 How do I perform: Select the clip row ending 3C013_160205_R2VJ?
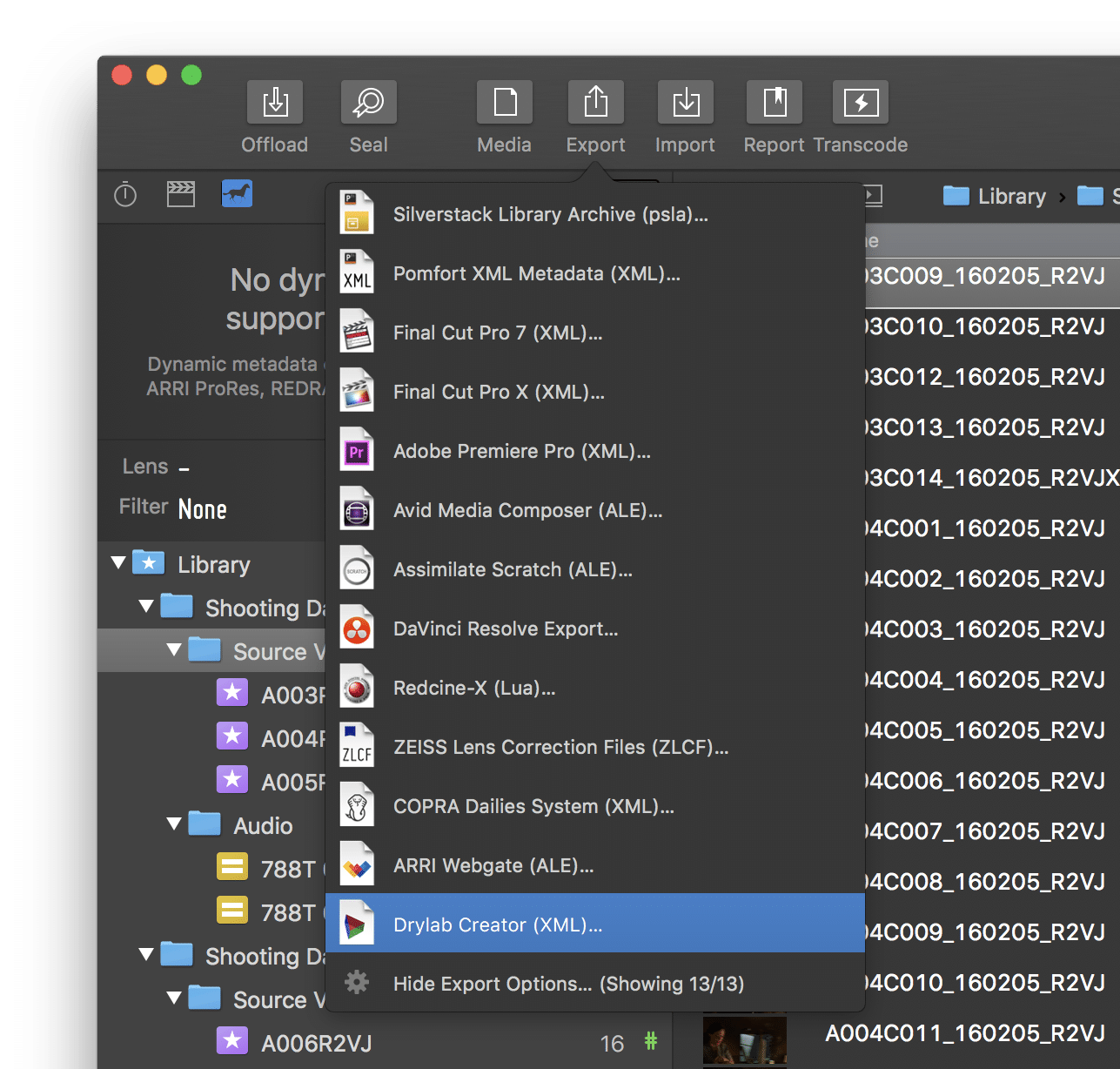click(x=992, y=427)
